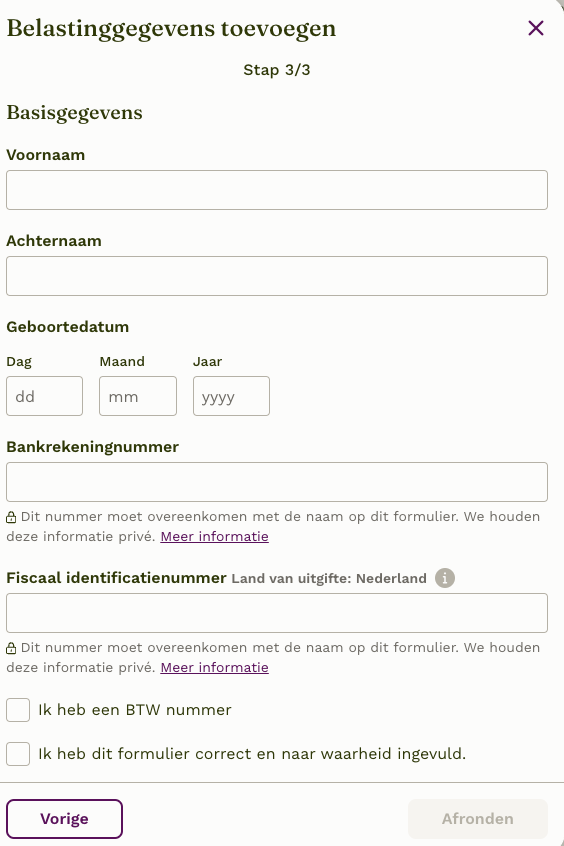Focus the Voornaam text field

coord(277,190)
